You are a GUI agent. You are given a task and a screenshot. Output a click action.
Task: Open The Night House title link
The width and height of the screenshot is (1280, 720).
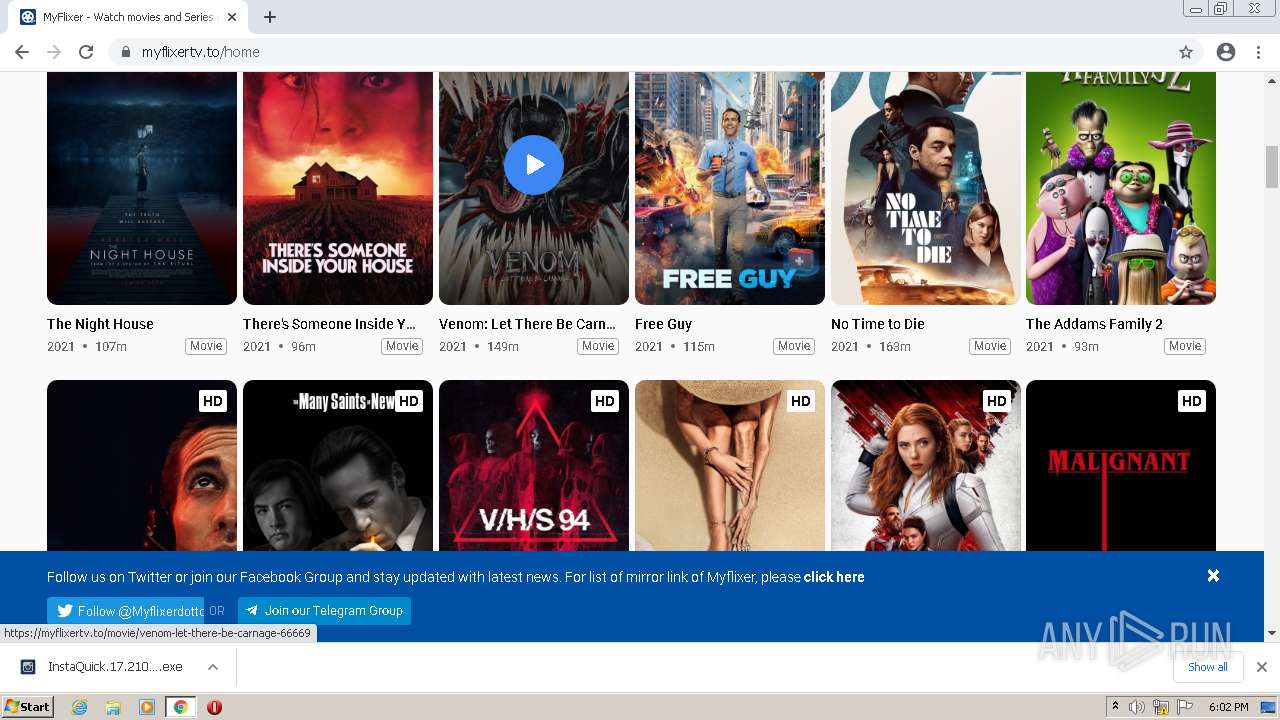point(100,324)
